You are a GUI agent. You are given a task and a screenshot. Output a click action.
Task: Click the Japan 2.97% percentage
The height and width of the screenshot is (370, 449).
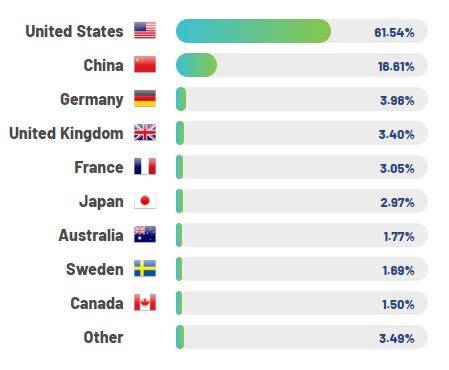pos(397,202)
